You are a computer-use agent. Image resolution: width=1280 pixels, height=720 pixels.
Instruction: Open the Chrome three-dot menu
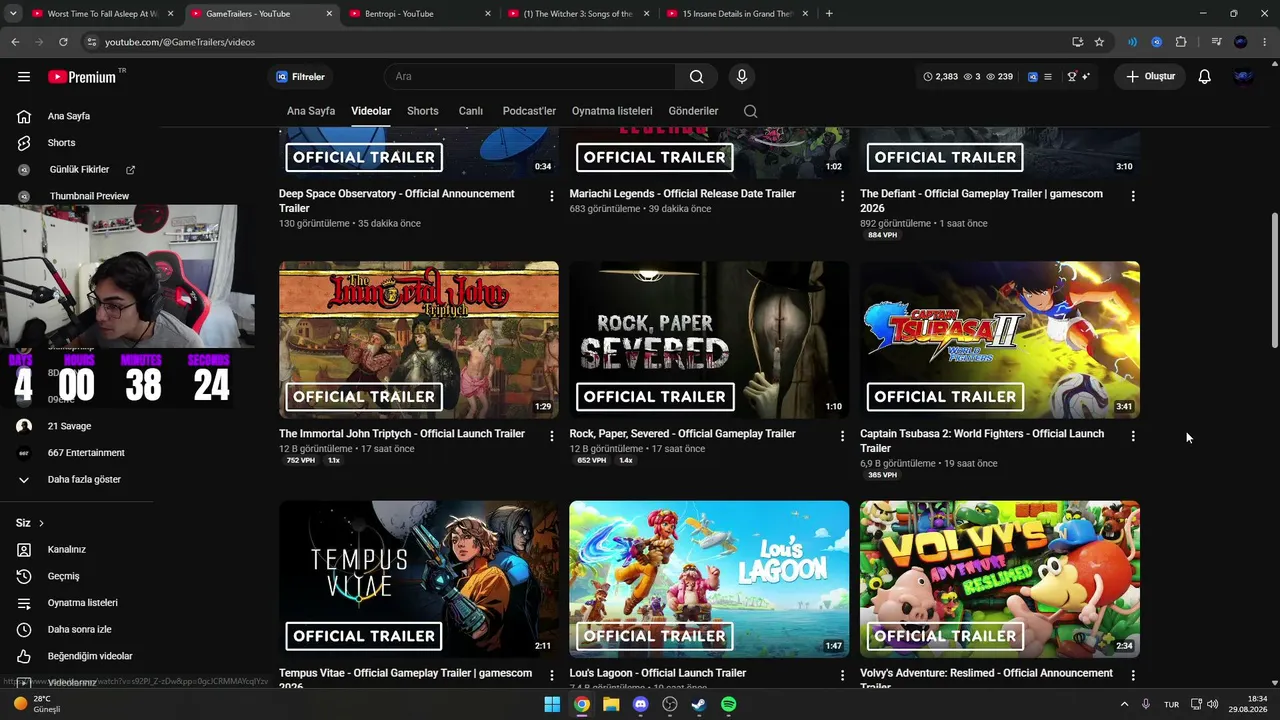pos(1265,42)
